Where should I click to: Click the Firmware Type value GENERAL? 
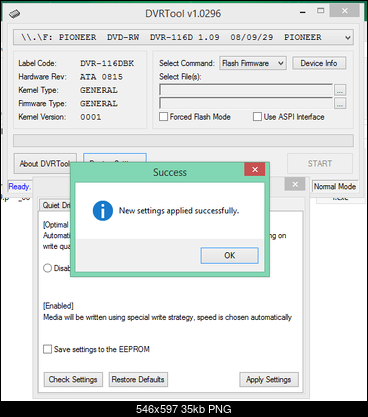click(99, 104)
